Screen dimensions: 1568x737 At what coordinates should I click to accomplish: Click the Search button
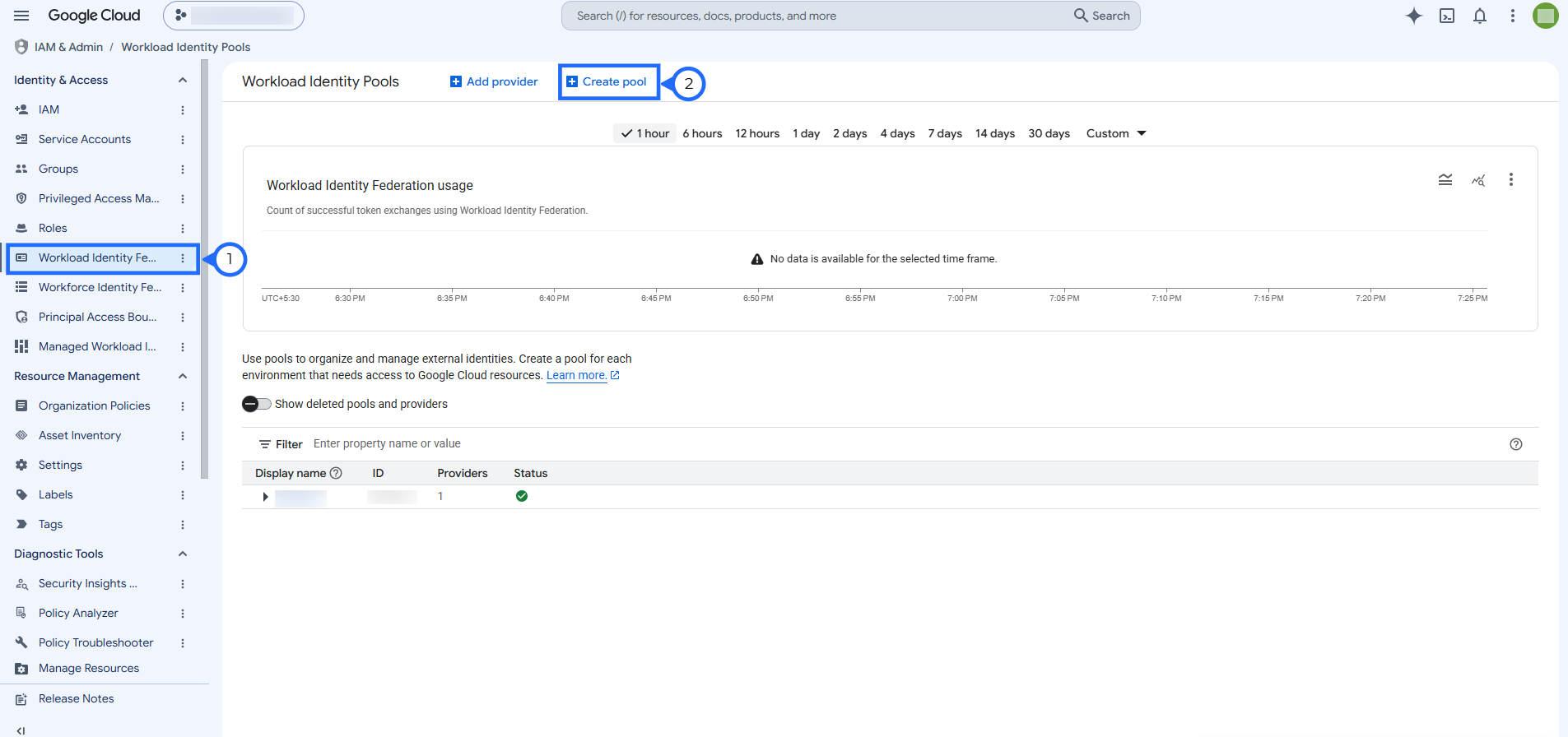point(1102,16)
